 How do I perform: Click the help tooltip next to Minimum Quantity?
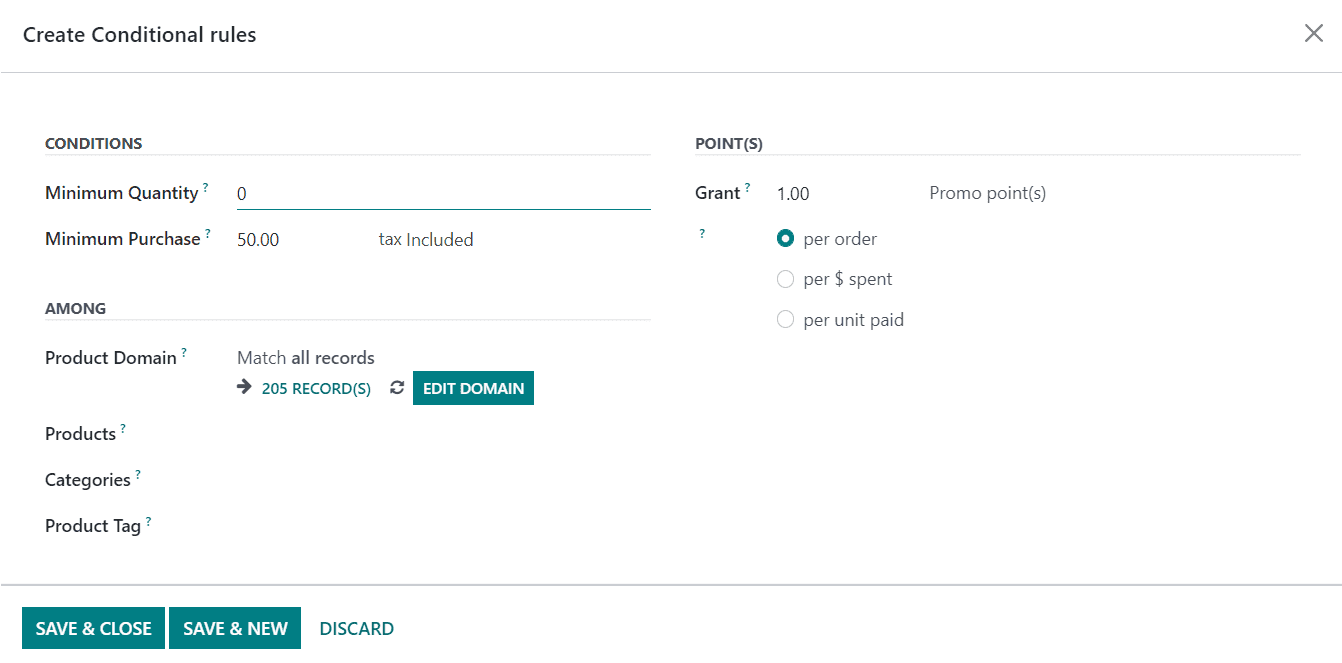[x=206, y=187]
